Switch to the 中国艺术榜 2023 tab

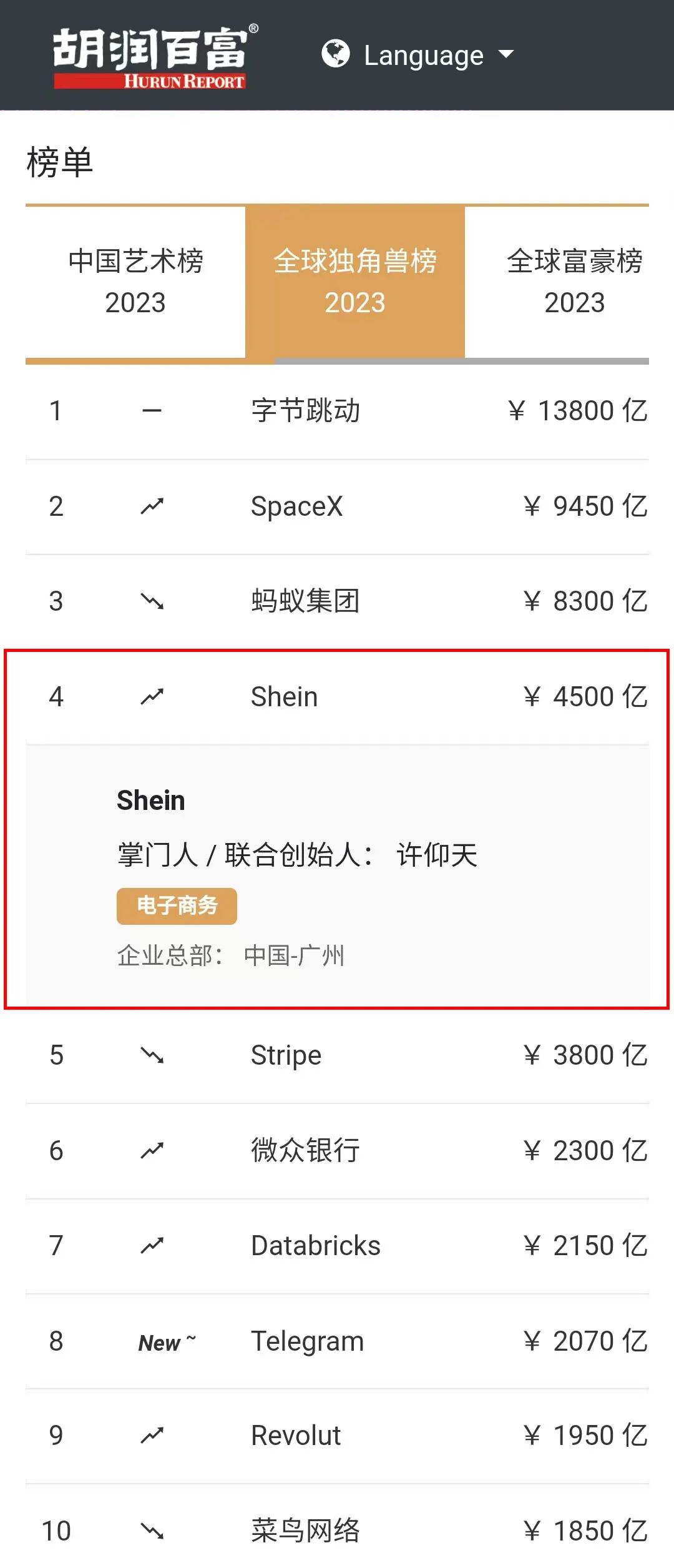[x=135, y=282]
